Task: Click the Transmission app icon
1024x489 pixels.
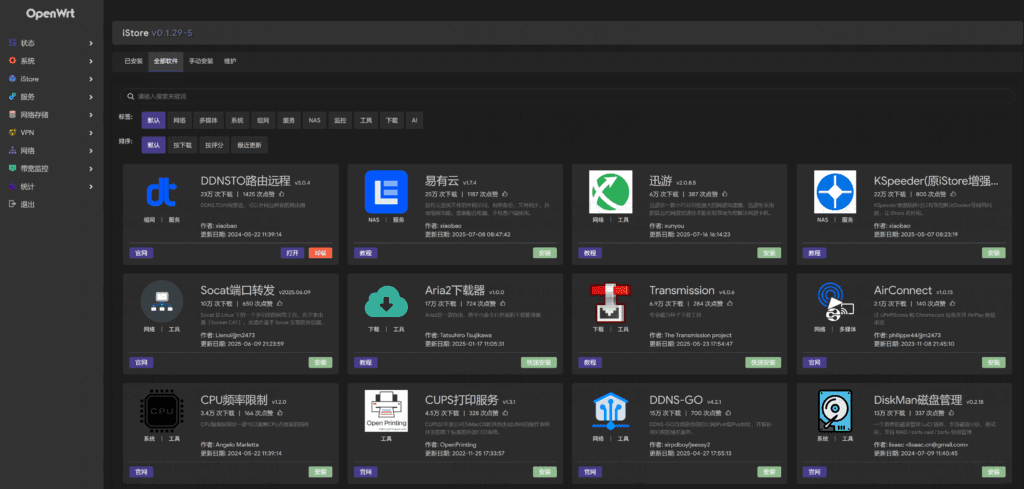Action: pyautogui.click(x=611, y=301)
